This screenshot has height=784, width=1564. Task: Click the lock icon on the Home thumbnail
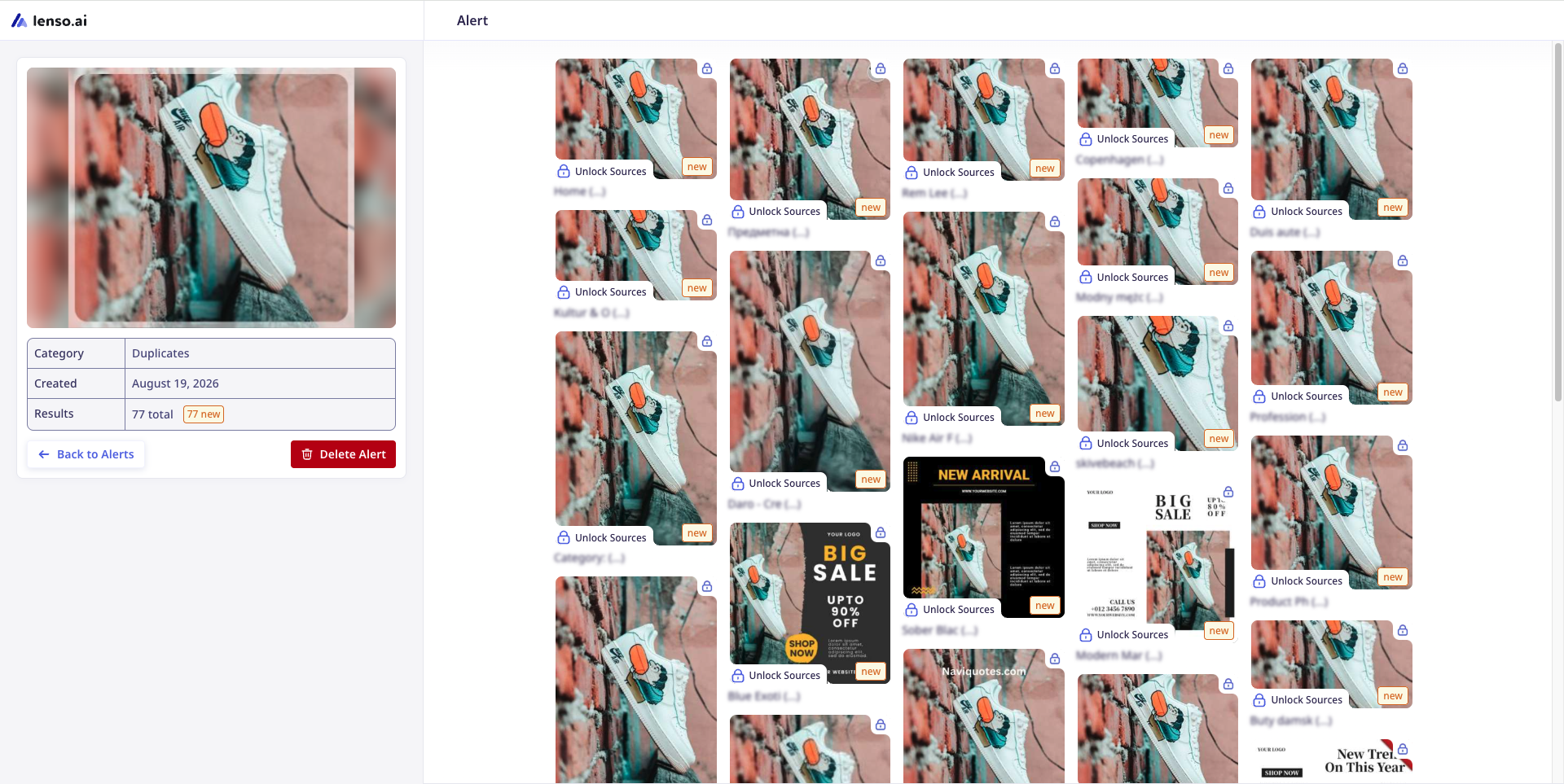coord(707,68)
